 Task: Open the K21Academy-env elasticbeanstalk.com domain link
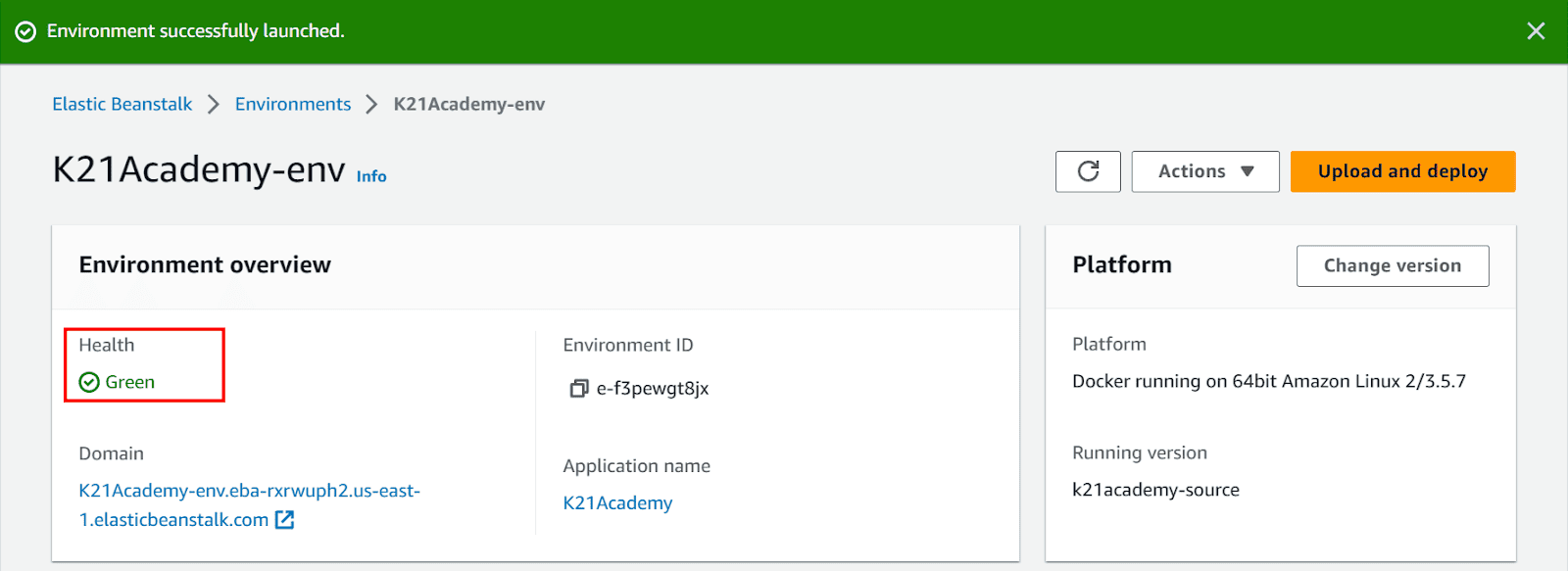click(x=249, y=491)
